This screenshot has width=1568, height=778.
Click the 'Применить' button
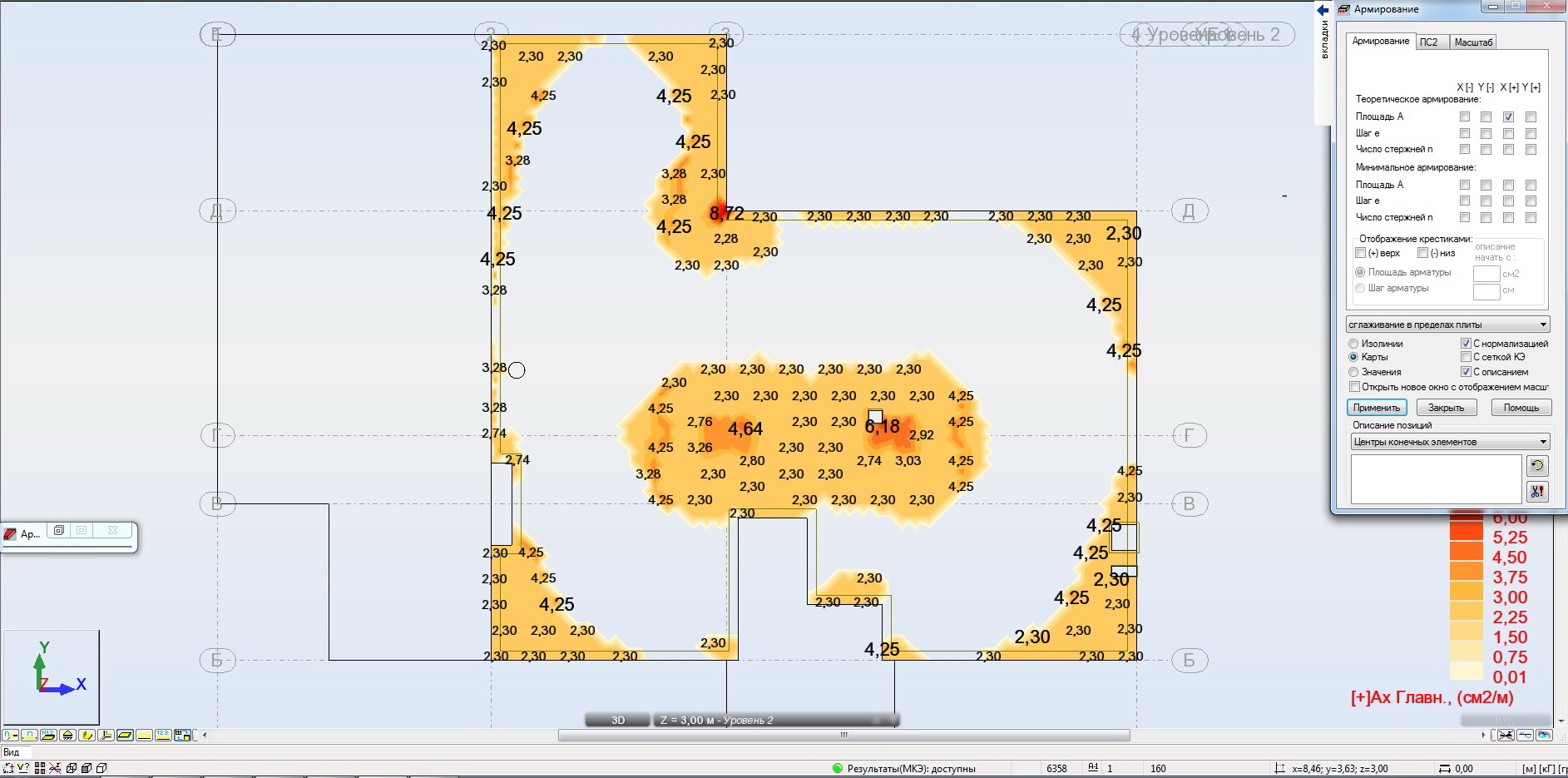coord(1377,408)
